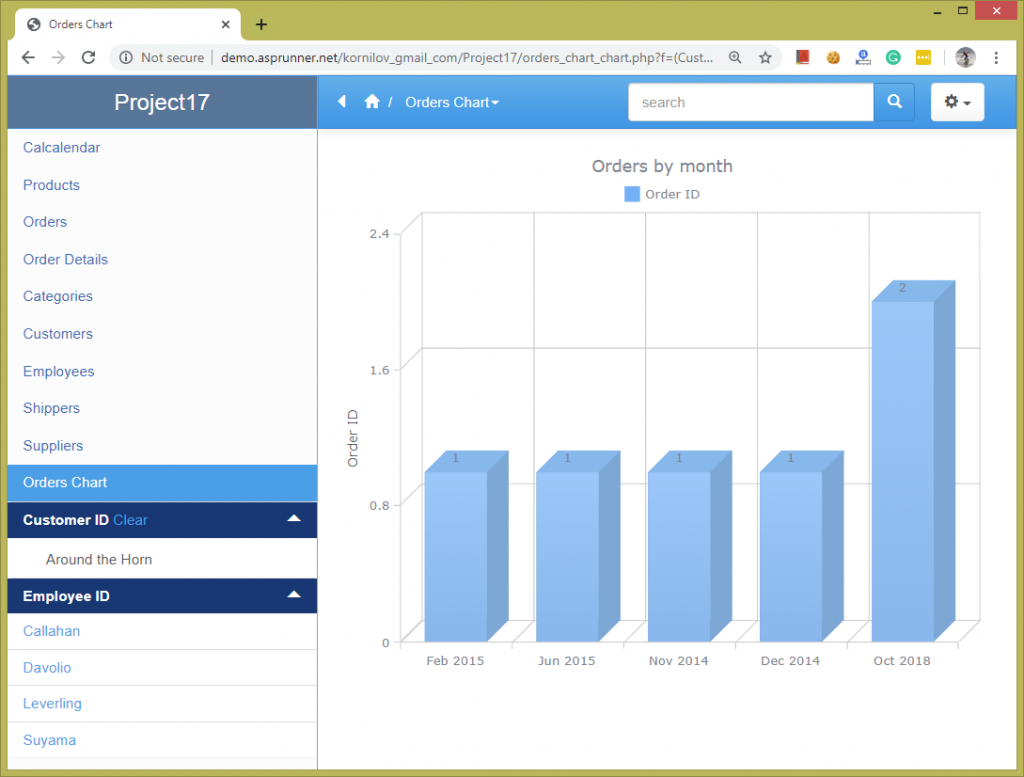Collapse the Customer ID filter section
The image size is (1024, 777).
pyautogui.click(x=293, y=519)
